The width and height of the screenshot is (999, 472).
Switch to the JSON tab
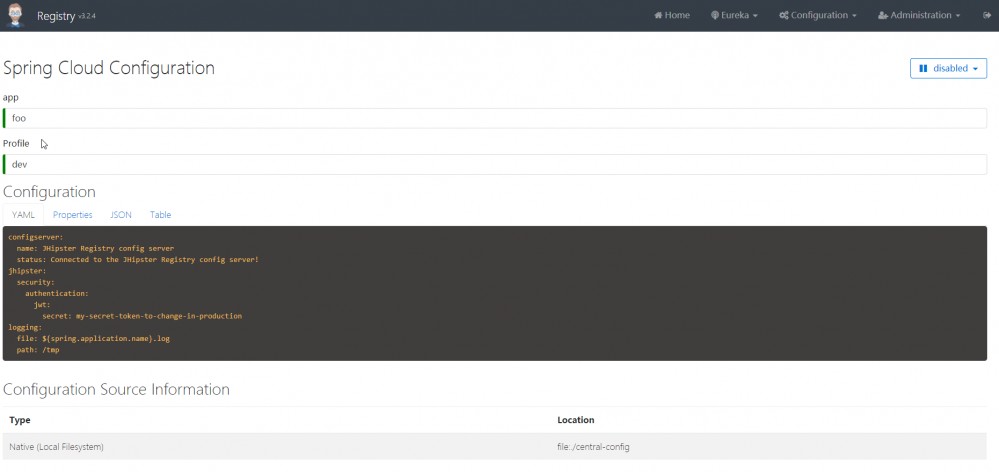[121, 215]
